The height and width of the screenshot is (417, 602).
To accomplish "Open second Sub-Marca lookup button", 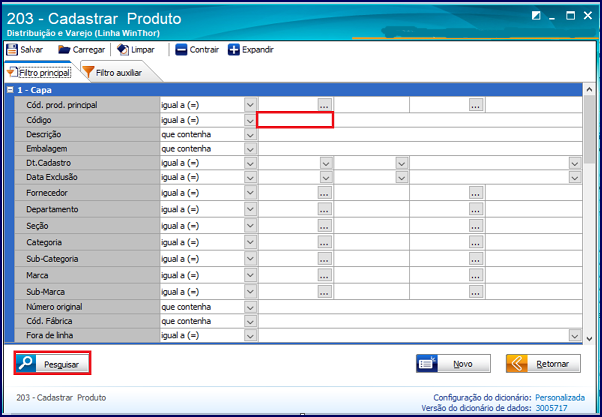I will [x=476, y=292].
